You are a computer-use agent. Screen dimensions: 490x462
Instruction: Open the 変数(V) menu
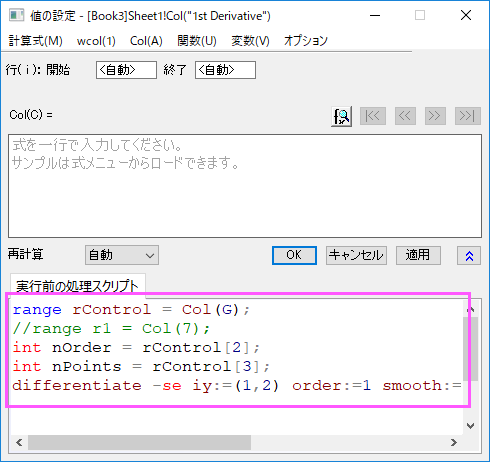tap(250, 41)
